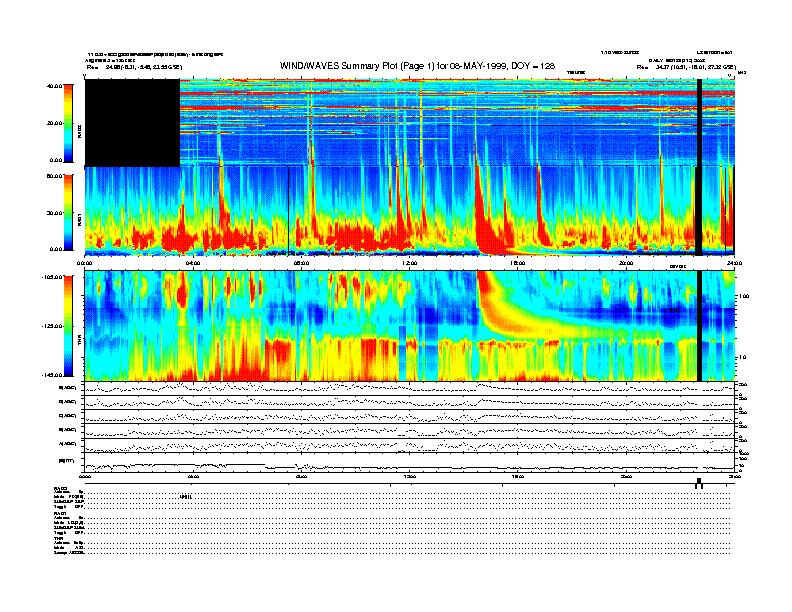Image resolution: width=792 pixels, height=612 pixels.
Task: Click the 20:00 tick under RAD1 spectrogram
Action: tap(626, 263)
